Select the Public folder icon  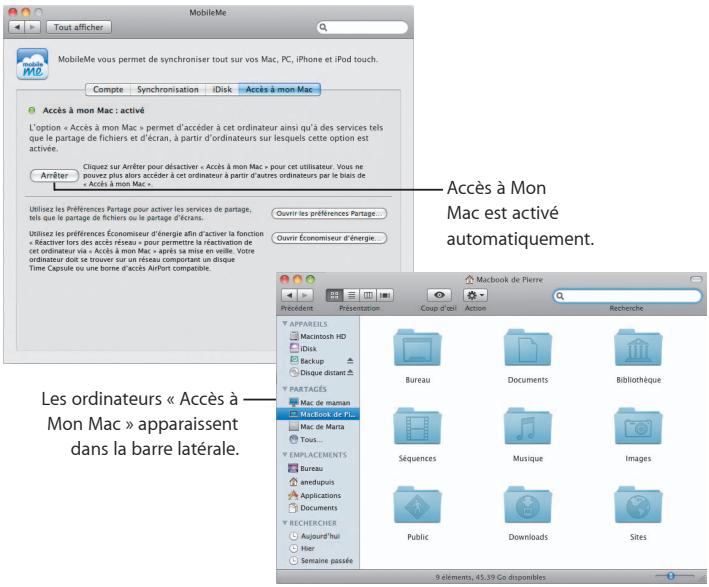coord(417,505)
